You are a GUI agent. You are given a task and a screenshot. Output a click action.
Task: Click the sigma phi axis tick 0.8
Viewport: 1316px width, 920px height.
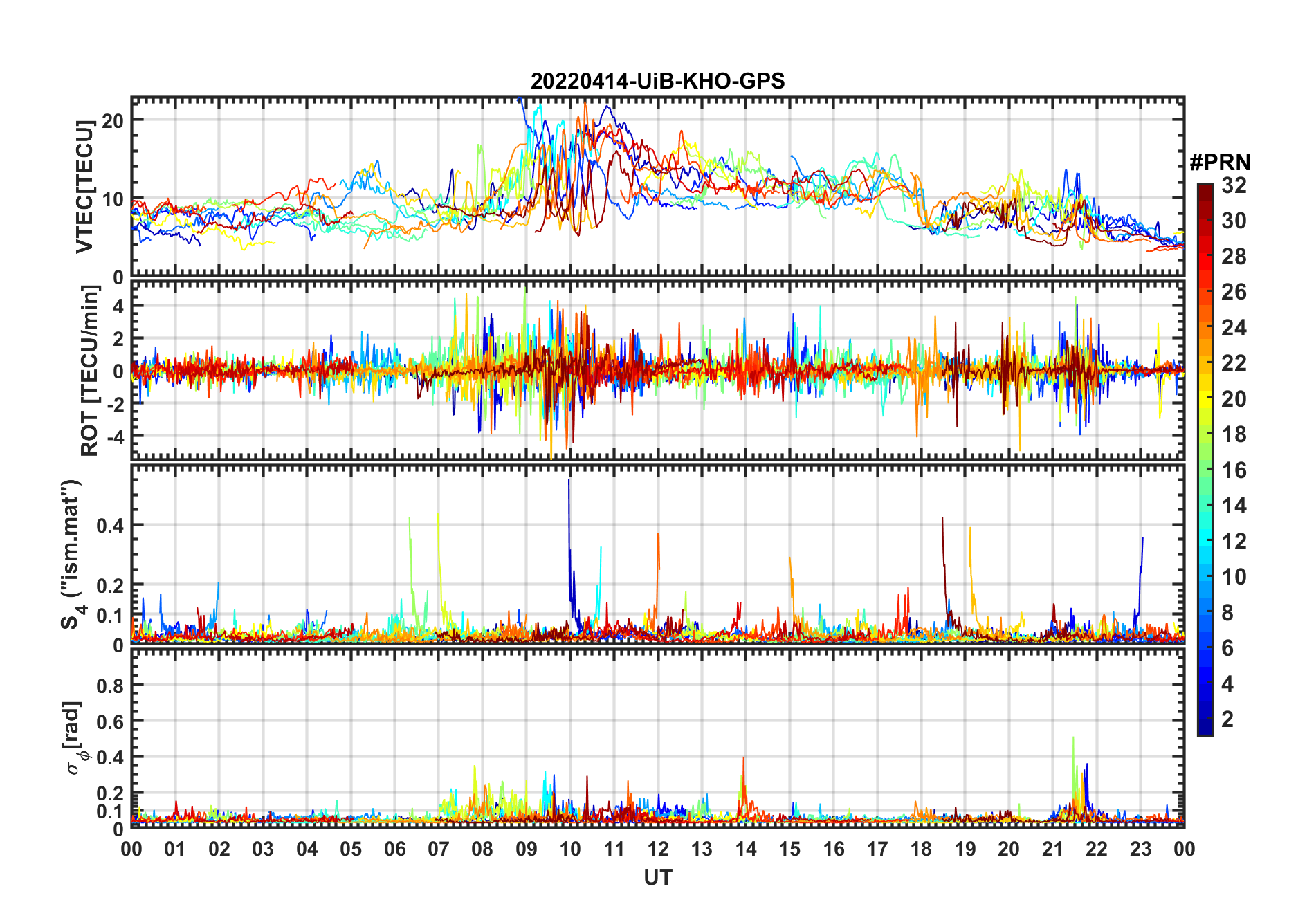[x=109, y=686]
